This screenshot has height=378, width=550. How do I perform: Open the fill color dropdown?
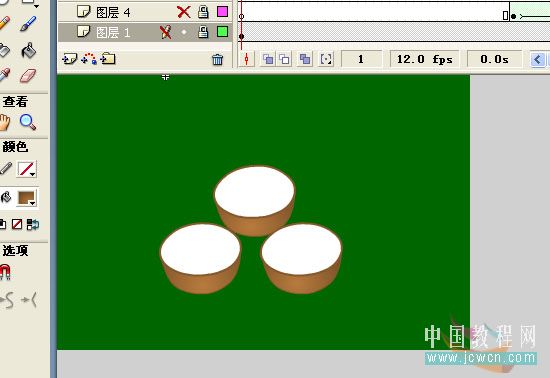coord(27,198)
